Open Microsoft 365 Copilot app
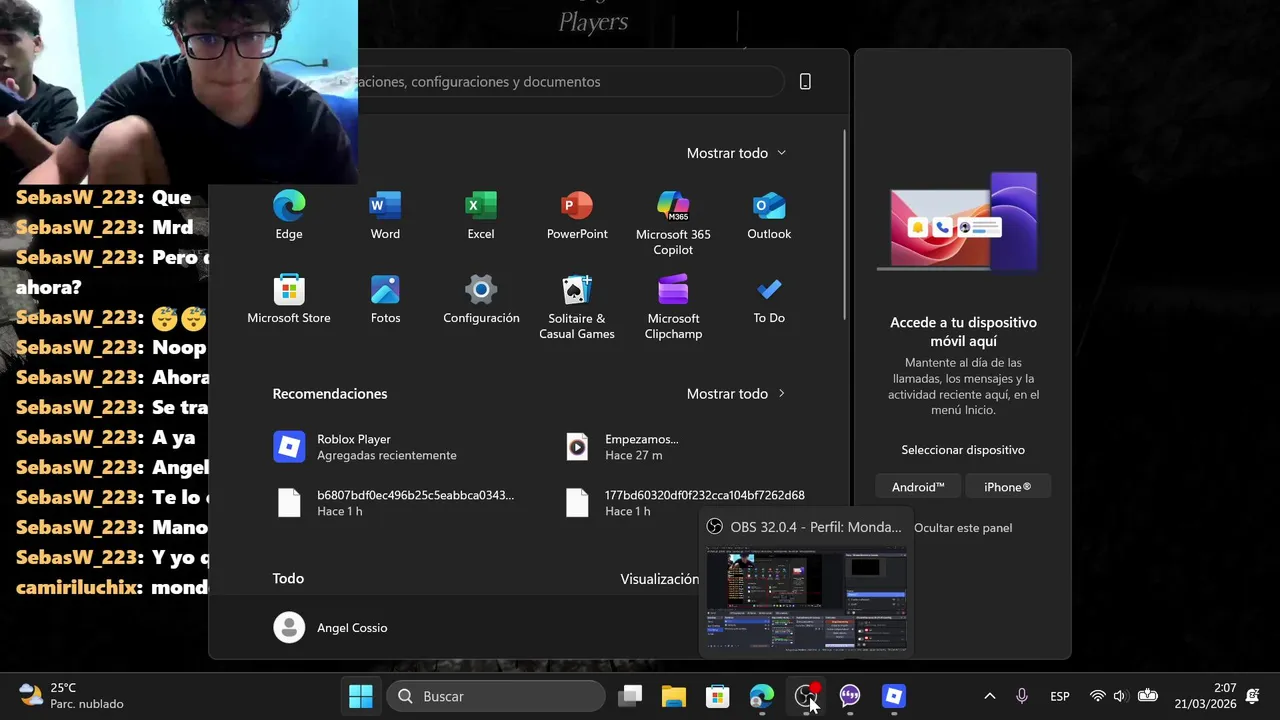Screen dimensions: 1280x720 (673, 222)
